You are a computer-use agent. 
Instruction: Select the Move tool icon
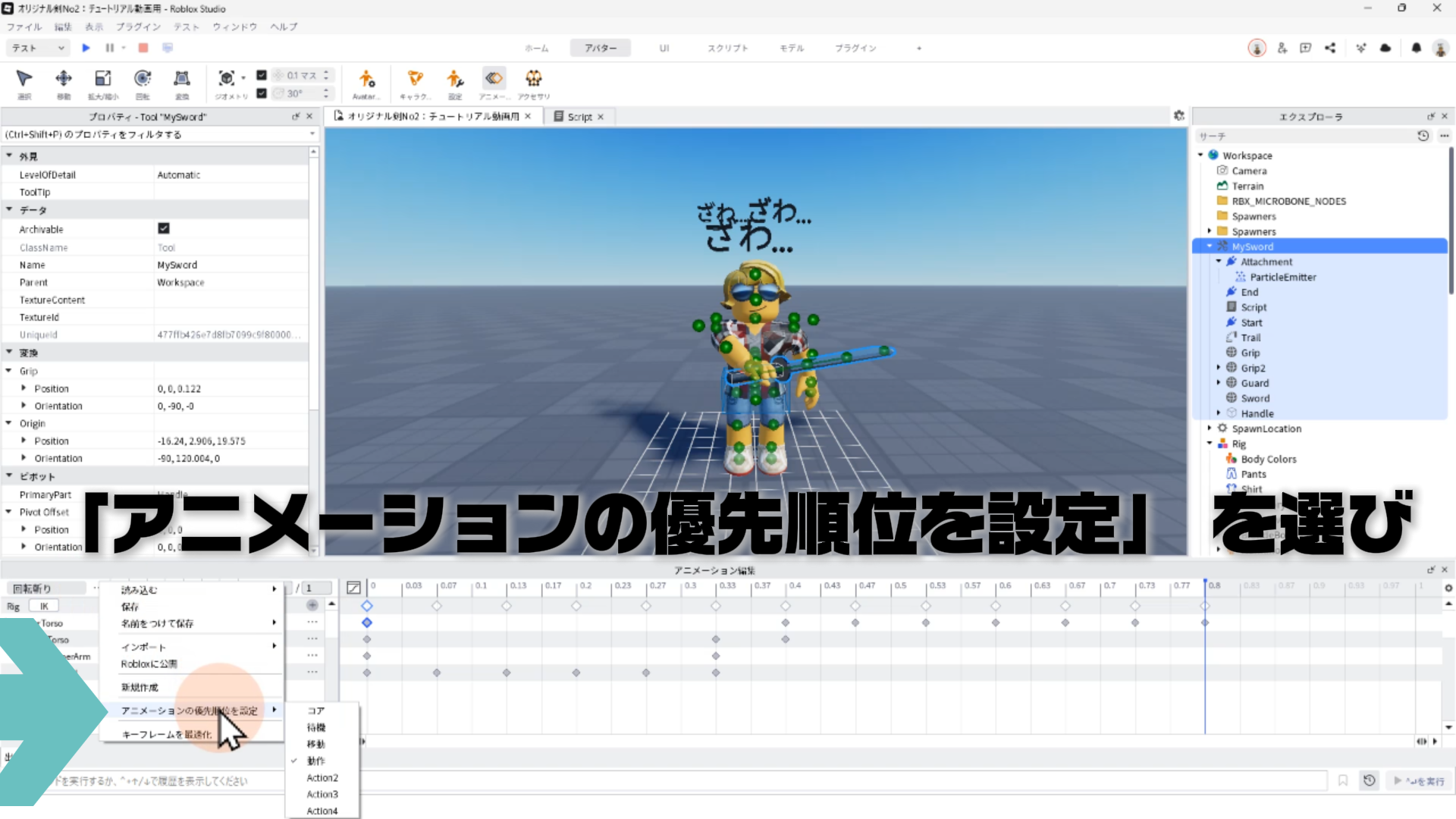coord(64,79)
